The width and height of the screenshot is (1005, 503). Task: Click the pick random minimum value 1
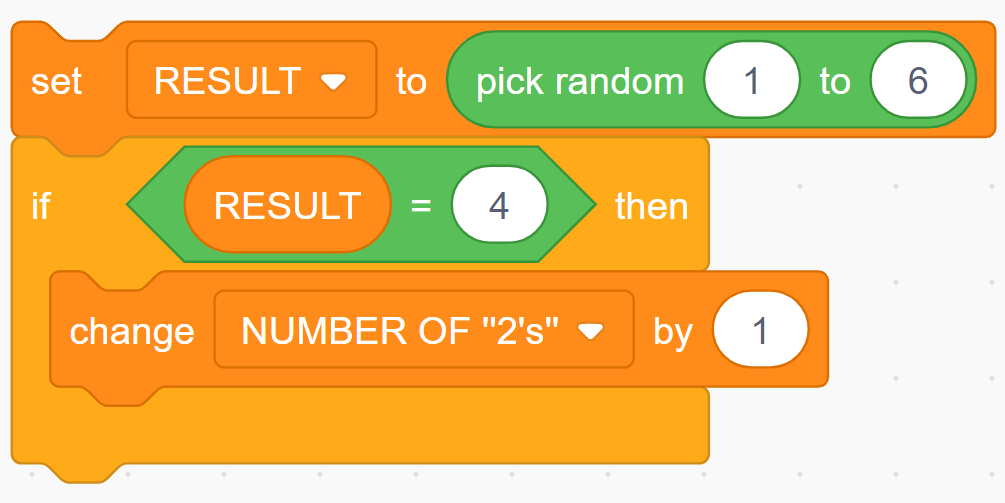(752, 81)
